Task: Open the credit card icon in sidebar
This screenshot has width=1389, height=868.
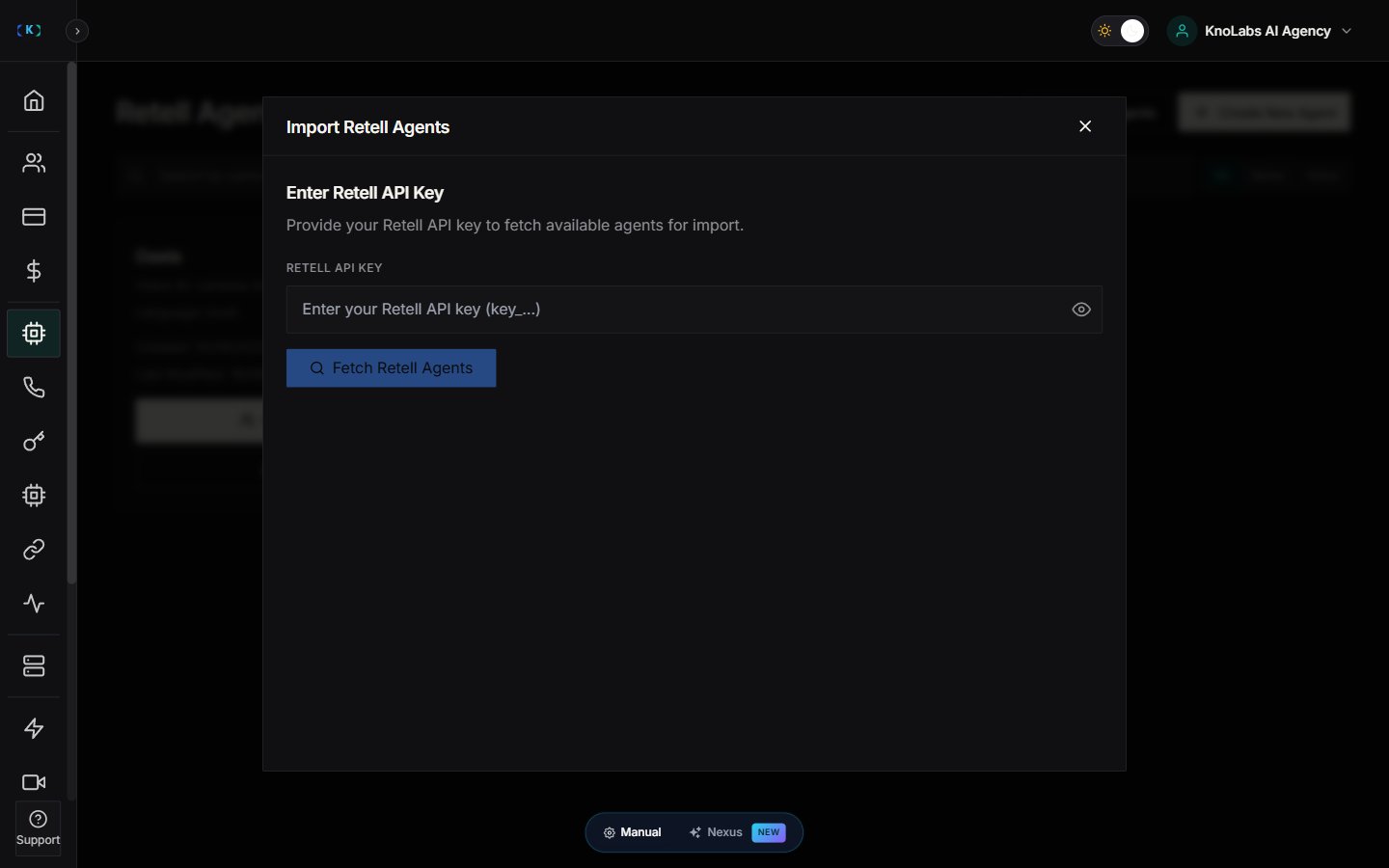Action: (x=34, y=217)
